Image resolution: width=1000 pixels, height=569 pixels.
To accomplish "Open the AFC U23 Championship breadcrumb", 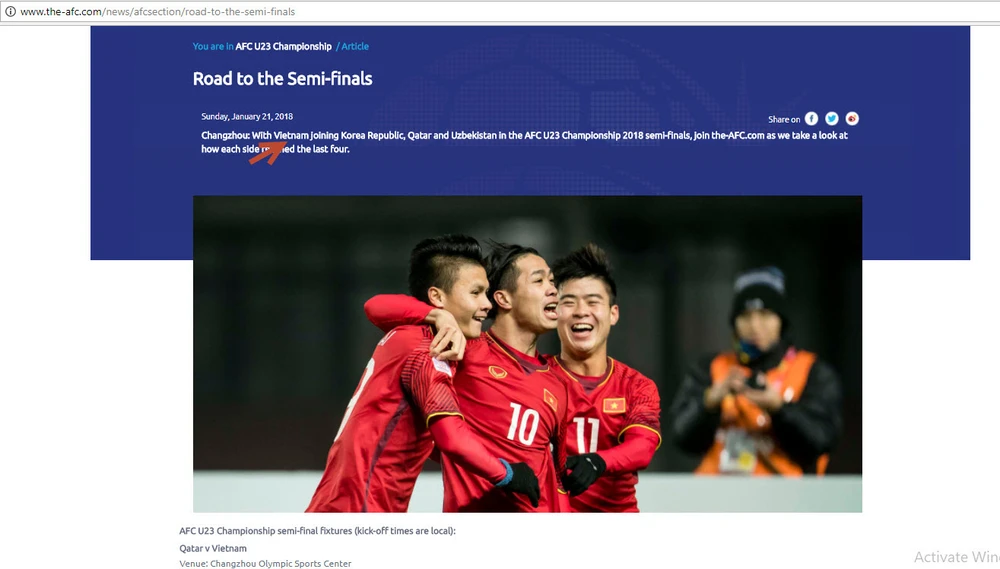I will tap(283, 47).
